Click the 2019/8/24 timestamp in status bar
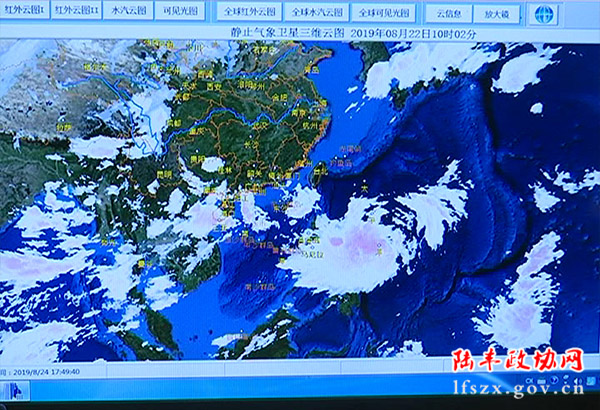This screenshot has height=410, width=600. click(46, 372)
